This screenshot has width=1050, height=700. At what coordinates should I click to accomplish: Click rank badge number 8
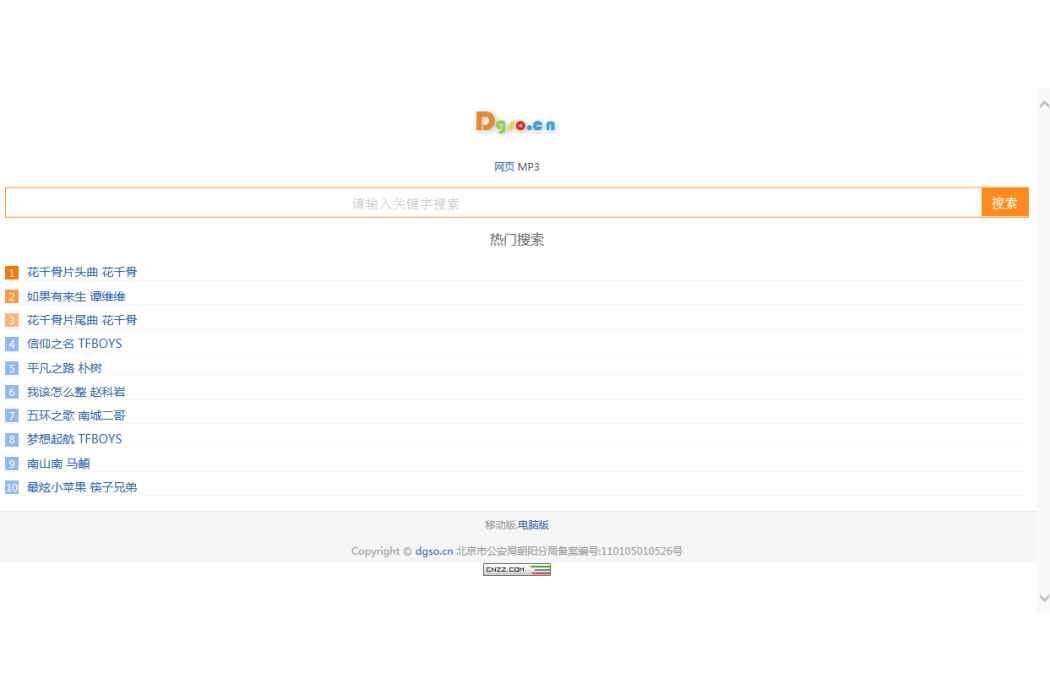tap(11, 439)
